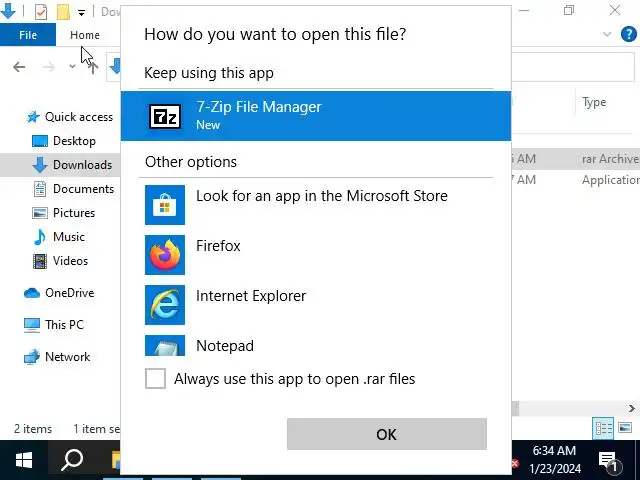This screenshot has width=640, height=480.
Task: Select Internet Explorer from the options
Action: click(316, 305)
